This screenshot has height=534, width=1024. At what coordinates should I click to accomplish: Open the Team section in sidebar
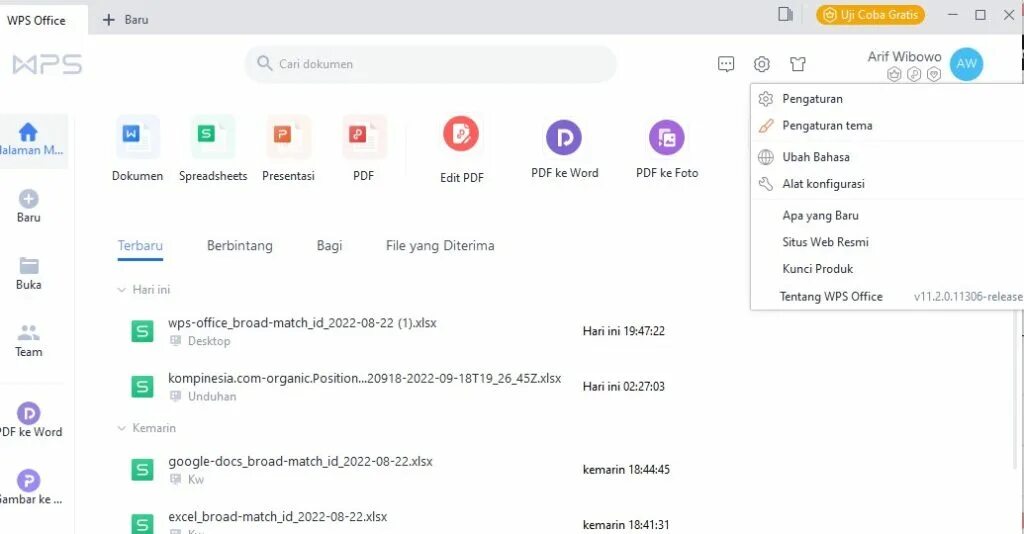[29, 340]
